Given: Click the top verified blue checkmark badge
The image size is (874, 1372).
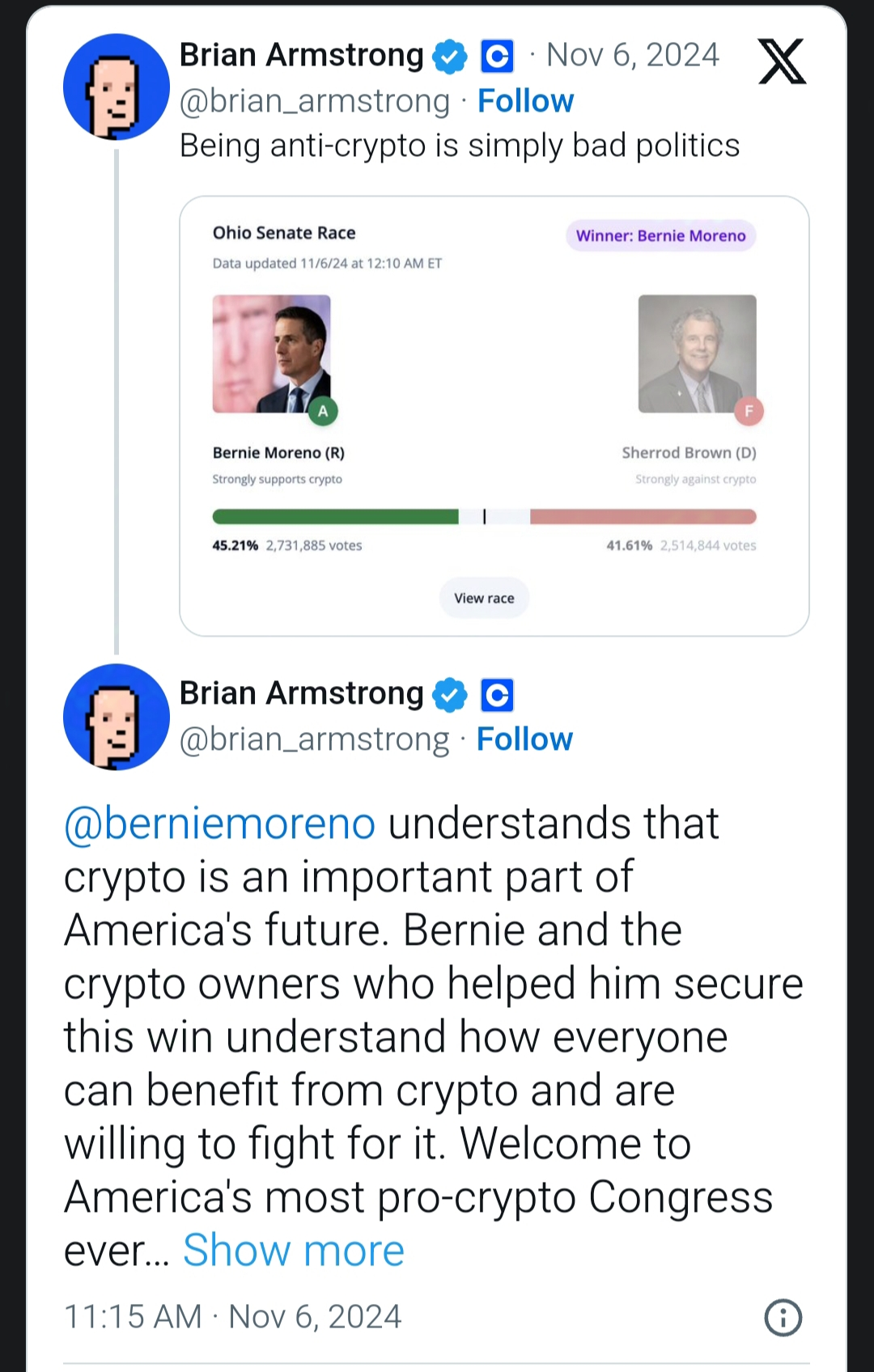Looking at the screenshot, I should point(450,57).
